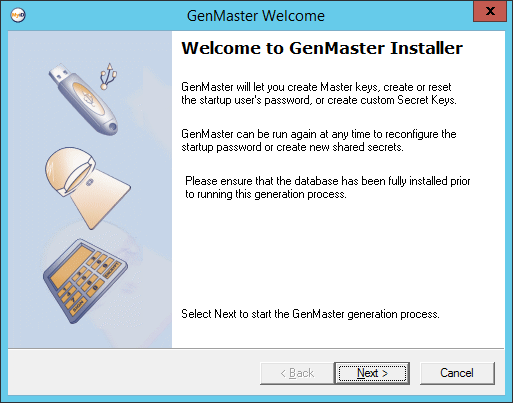
Task: Click the text about reconfiguring startup password
Action: click(x=319, y=140)
